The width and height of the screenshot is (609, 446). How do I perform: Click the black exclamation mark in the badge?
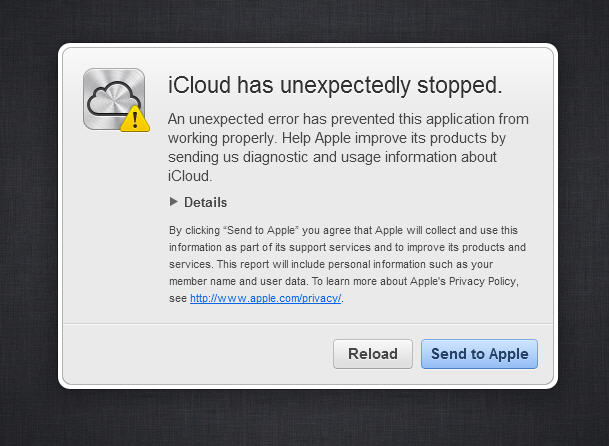click(135, 120)
